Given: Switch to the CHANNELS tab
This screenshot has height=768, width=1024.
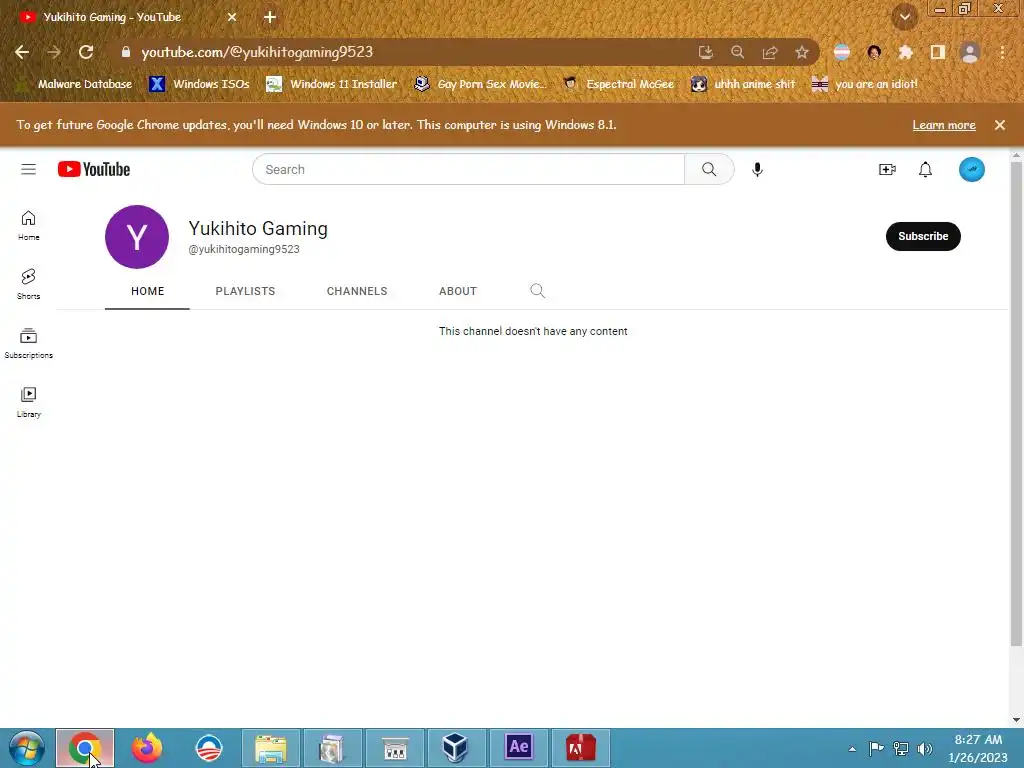Looking at the screenshot, I should coord(357,291).
